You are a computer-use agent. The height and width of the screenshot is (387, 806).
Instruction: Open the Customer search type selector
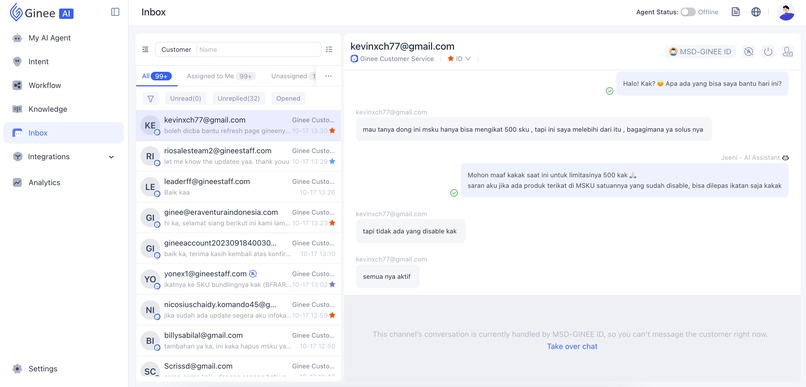(x=176, y=49)
